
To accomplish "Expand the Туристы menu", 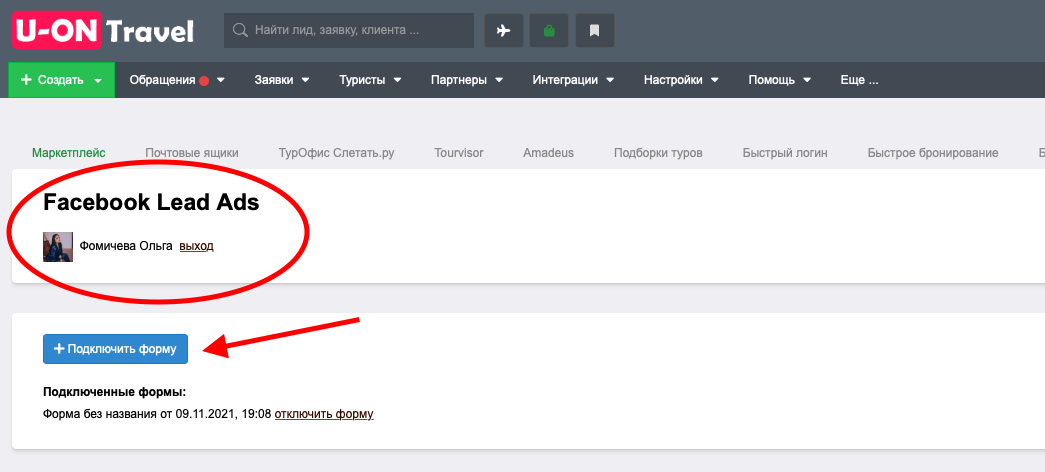I will click(370, 80).
